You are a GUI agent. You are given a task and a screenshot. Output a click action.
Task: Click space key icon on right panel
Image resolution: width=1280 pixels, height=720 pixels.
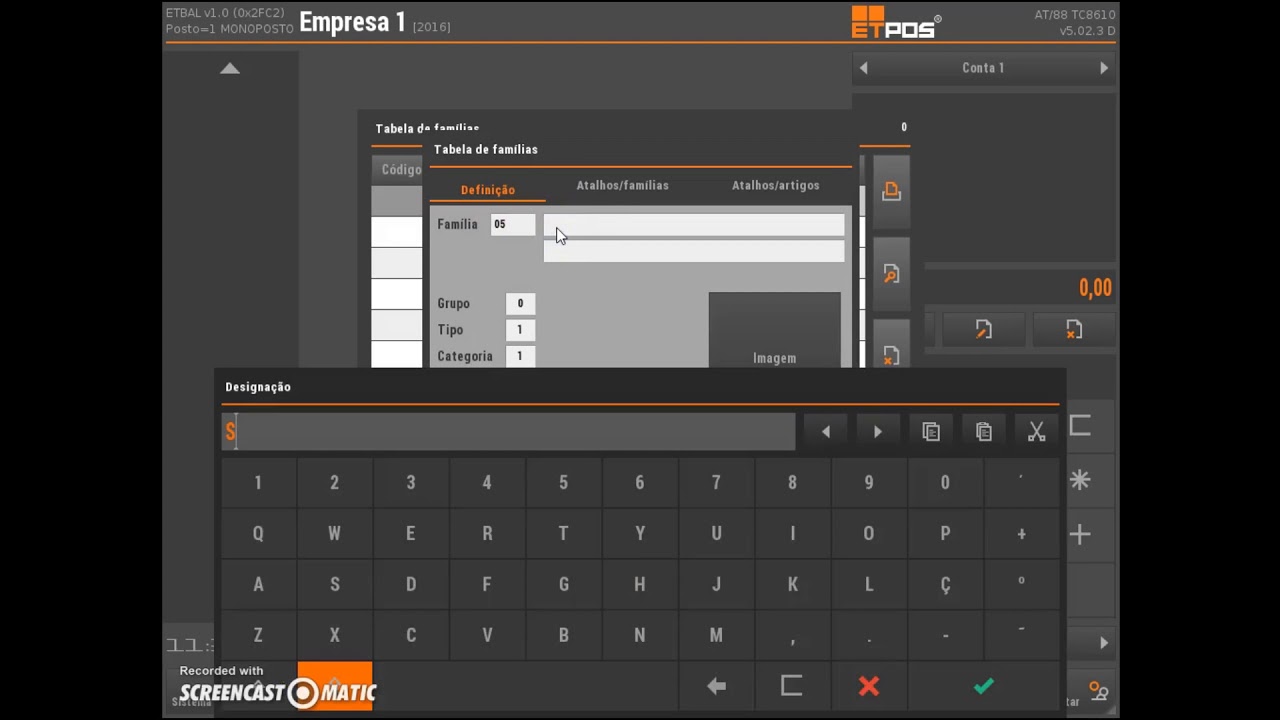tap(1080, 426)
